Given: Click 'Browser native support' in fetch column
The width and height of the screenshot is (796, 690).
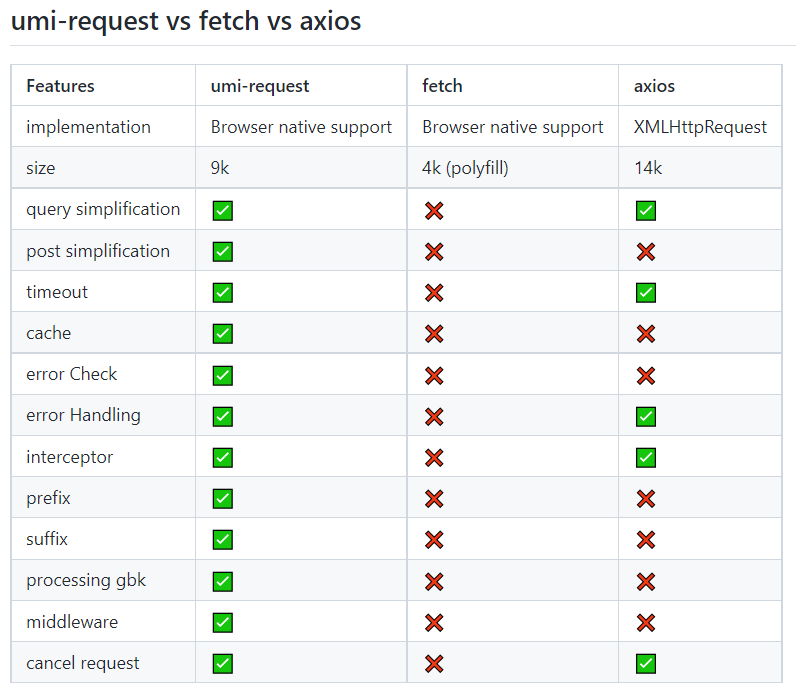Looking at the screenshot, I should pyautogui.click(x=513, y=127).
